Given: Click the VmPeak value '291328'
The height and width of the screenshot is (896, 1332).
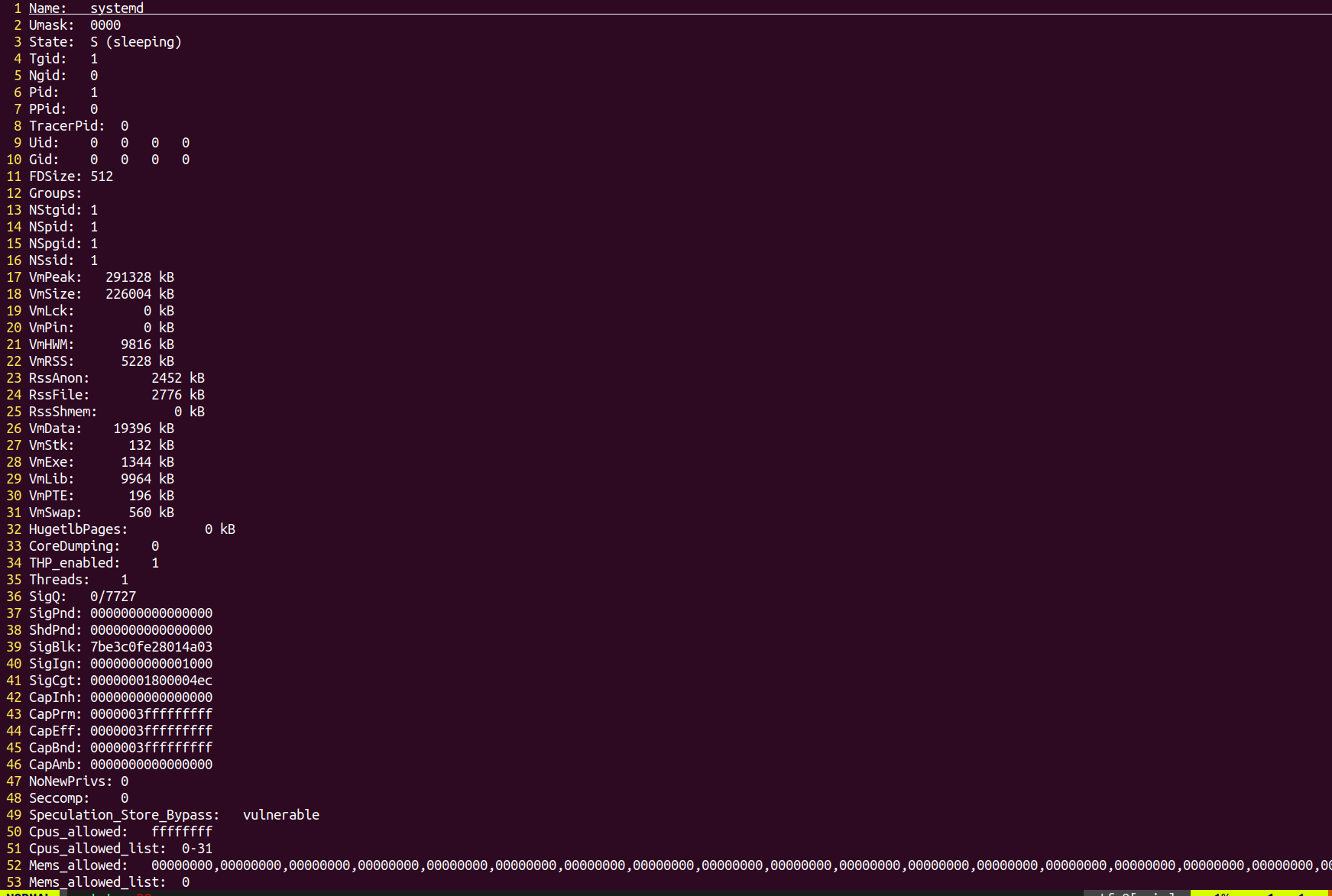Looking at the screenshot, I should (128, 277).
